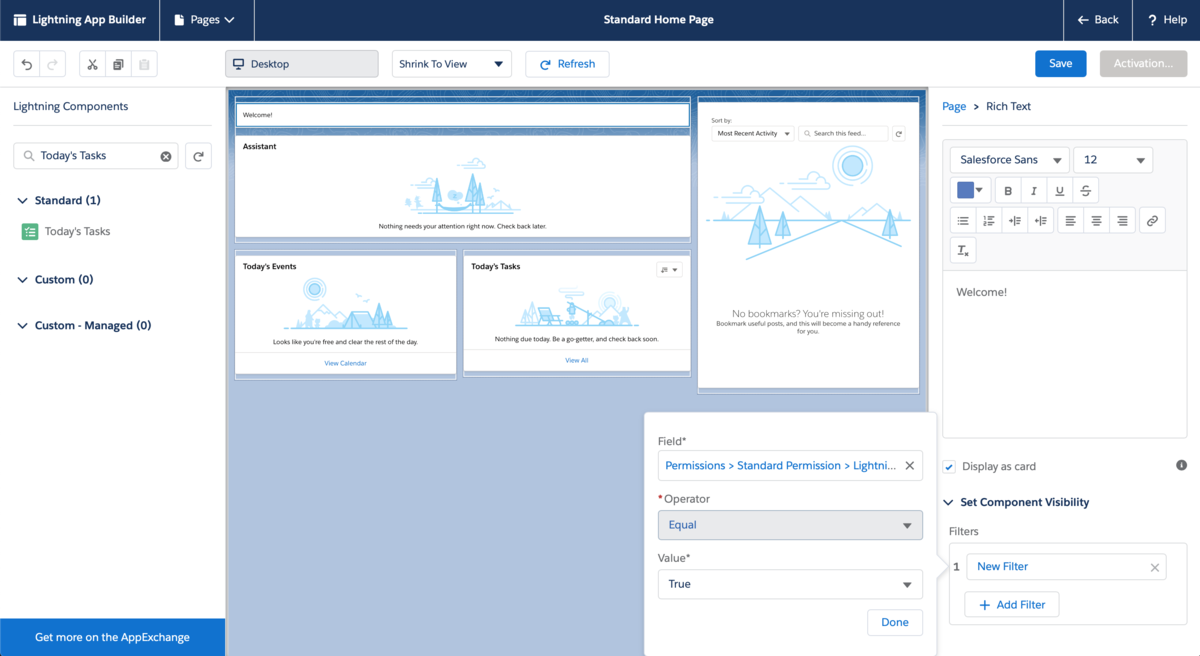Click View All under Today's Tasks
The width and height of the screenshot is (1200, 656).
(577, 360)
